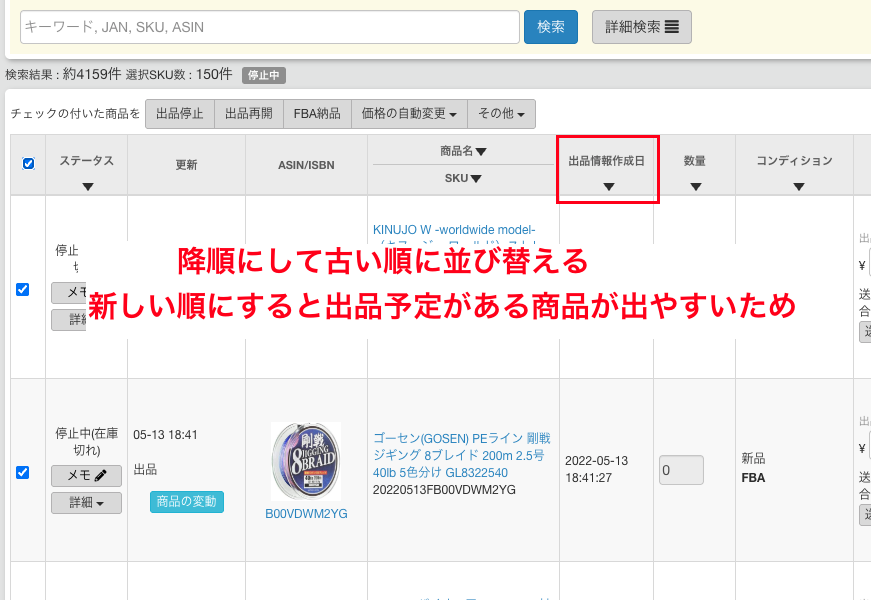This screenshot has height=600, width=871.
Task: Type in the keyword, JAN, SKU, ASIN search field
Action: point(269,27)
